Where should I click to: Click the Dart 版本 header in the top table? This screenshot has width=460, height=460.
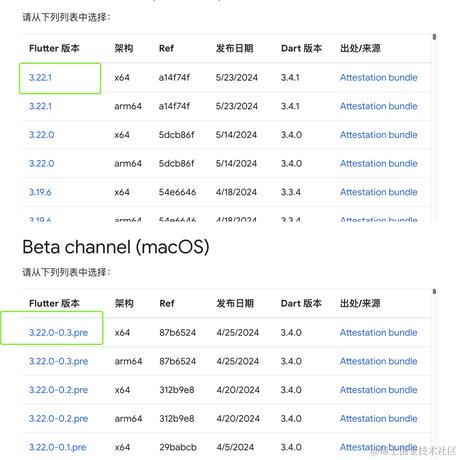tap(301, 49)
